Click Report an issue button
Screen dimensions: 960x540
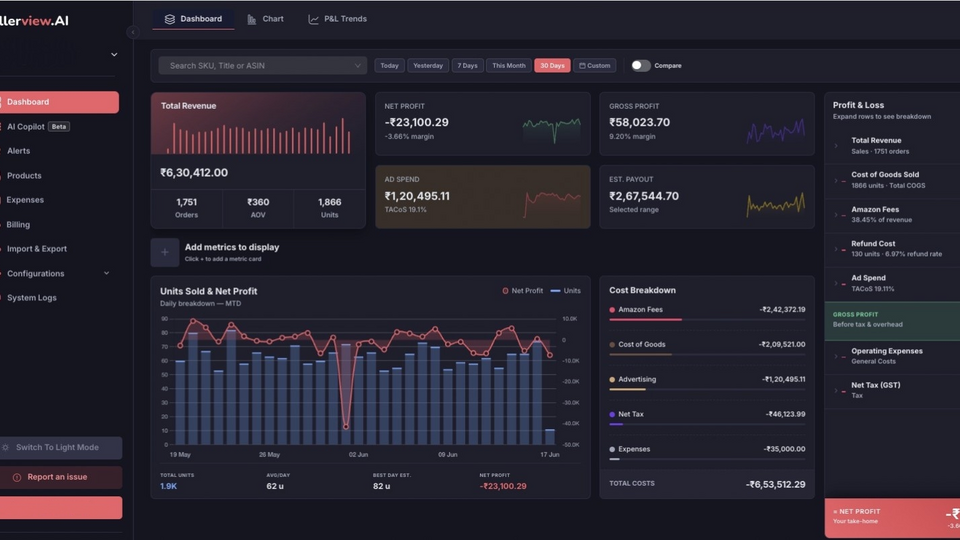point(61,478)
